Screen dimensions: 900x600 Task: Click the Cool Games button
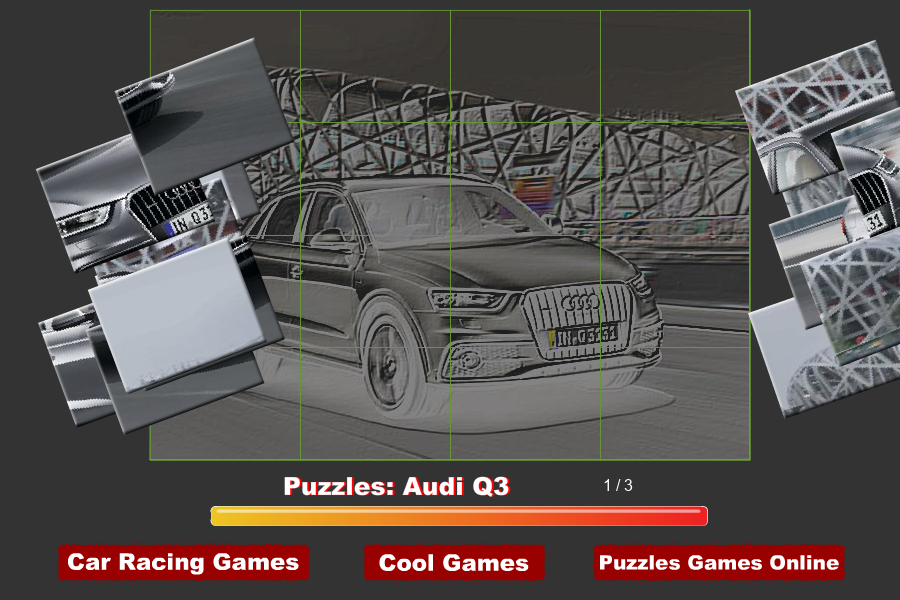point(453,563)
